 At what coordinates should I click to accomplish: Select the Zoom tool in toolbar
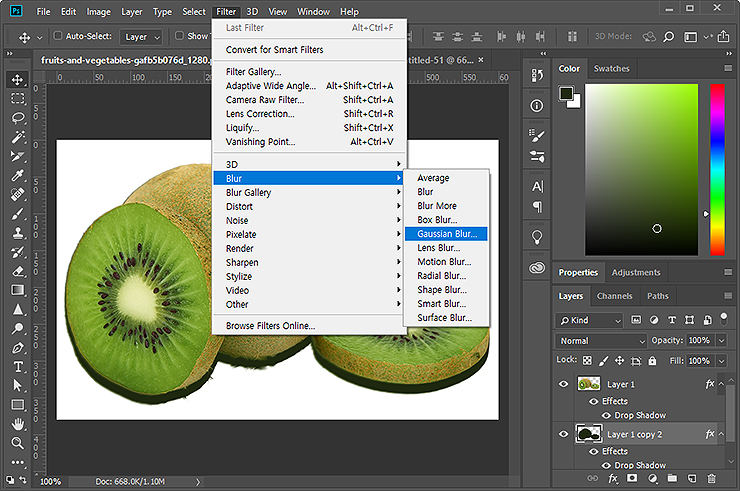pyautogui.click(x=17, y=443)
